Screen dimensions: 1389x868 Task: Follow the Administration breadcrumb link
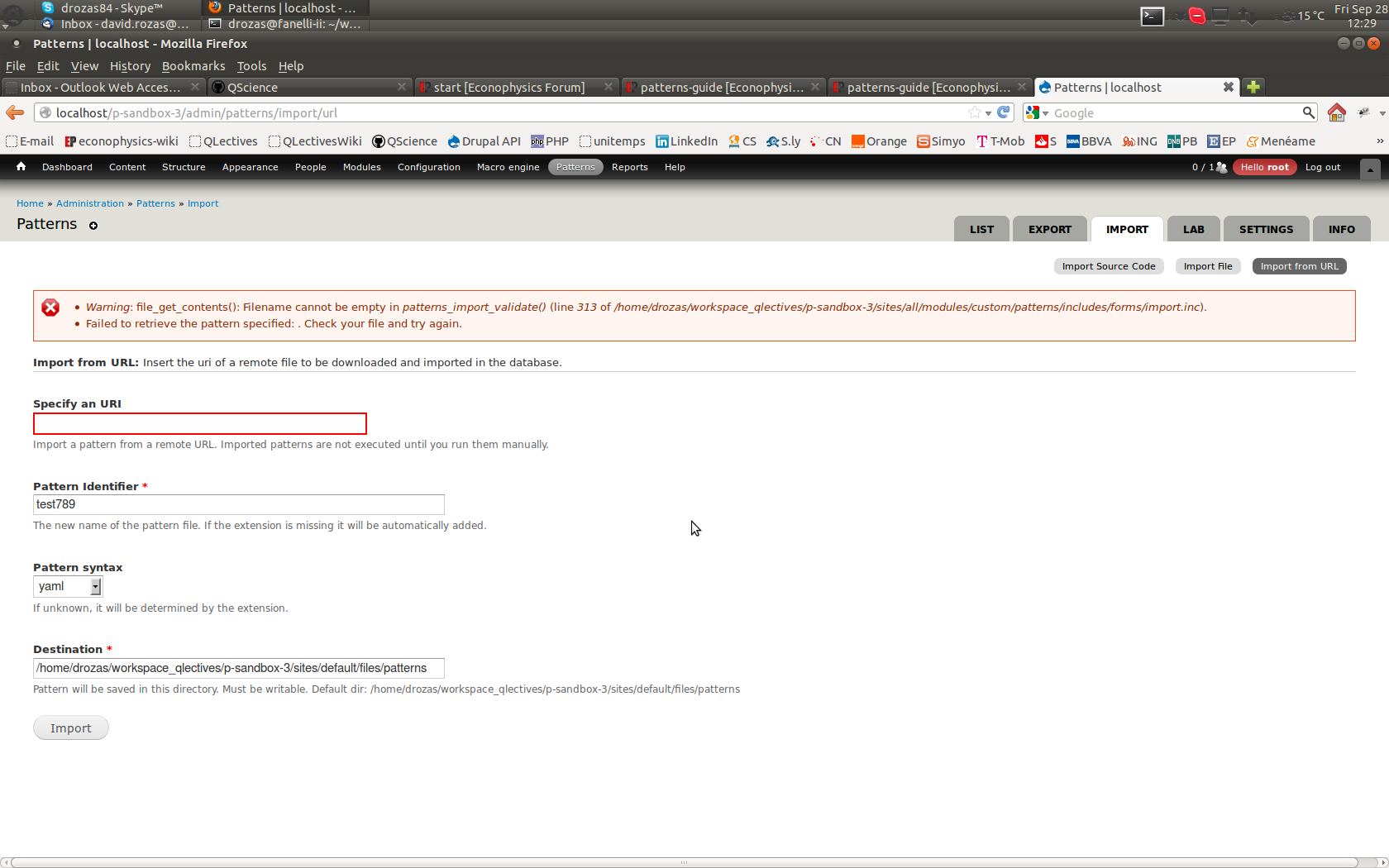coord(89,203)
